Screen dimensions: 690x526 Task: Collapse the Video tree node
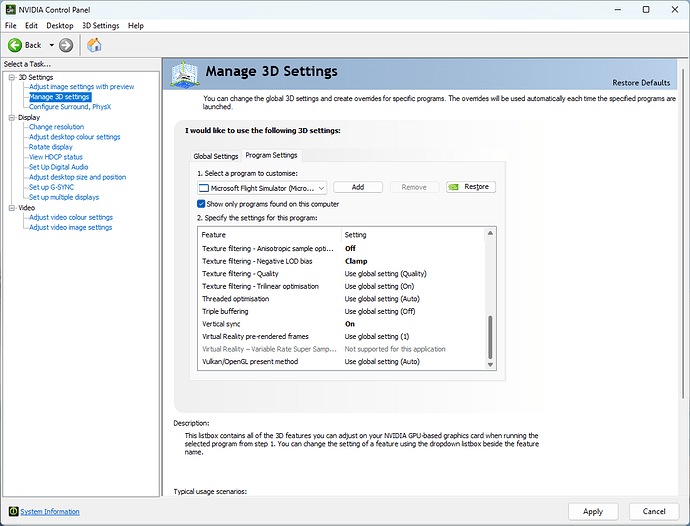click(9, 207)
